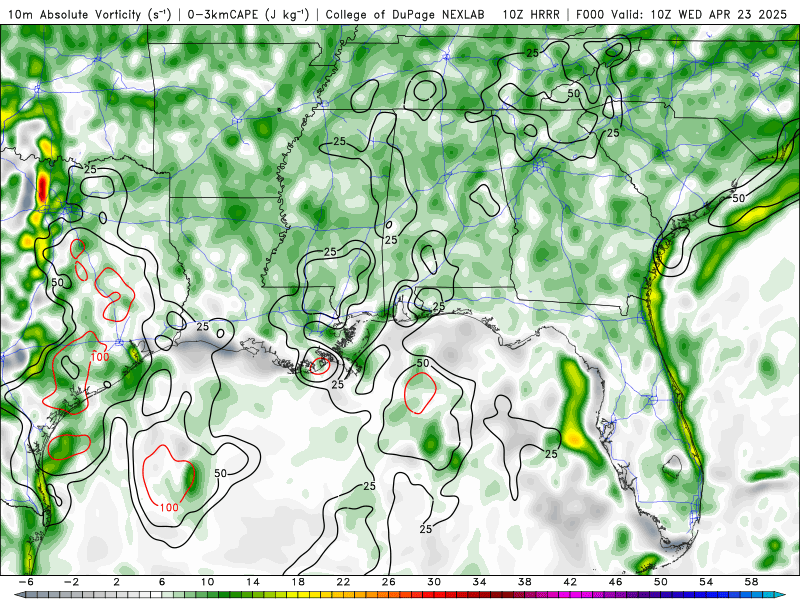Click the "F000" forecast hour label

(x=590, y=15)
